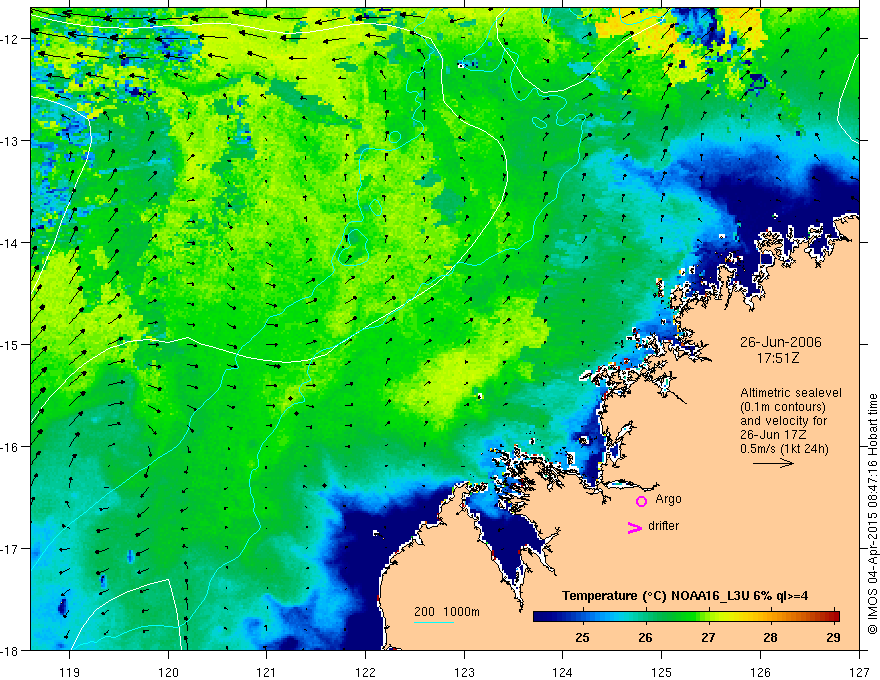
Task: Click the vertical IMOS copyright timestamp text
Action: click(872, 514)
